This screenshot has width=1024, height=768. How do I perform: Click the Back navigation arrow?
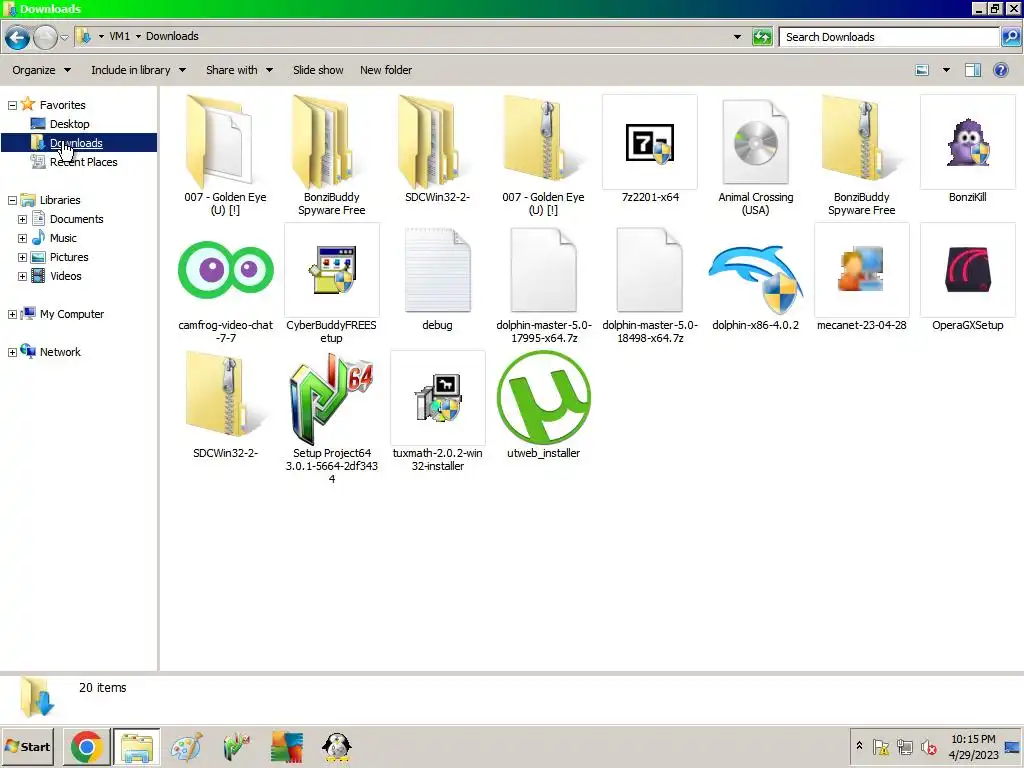click(x=18, y=37)
